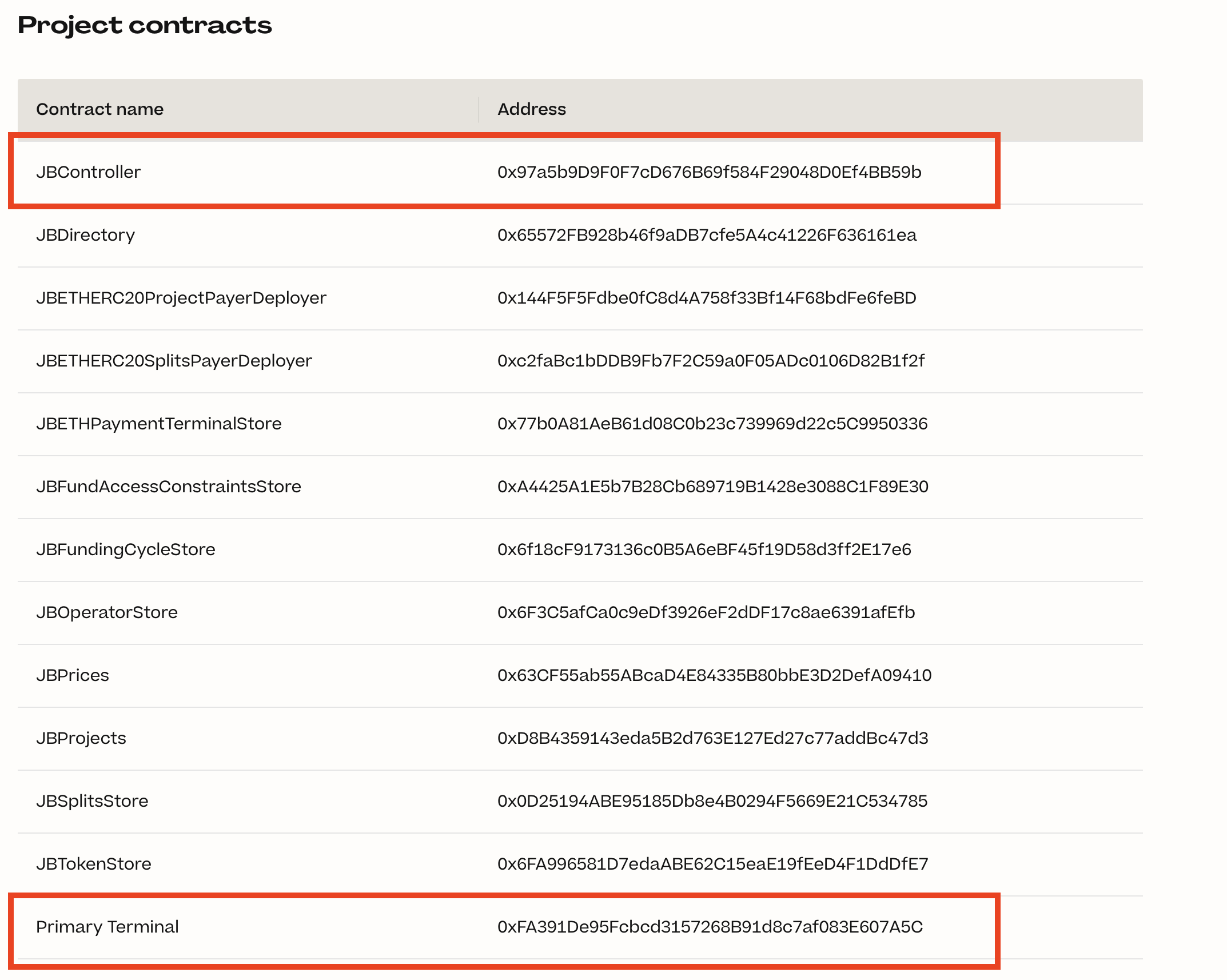Click the Contract name column header

(99, 109)
